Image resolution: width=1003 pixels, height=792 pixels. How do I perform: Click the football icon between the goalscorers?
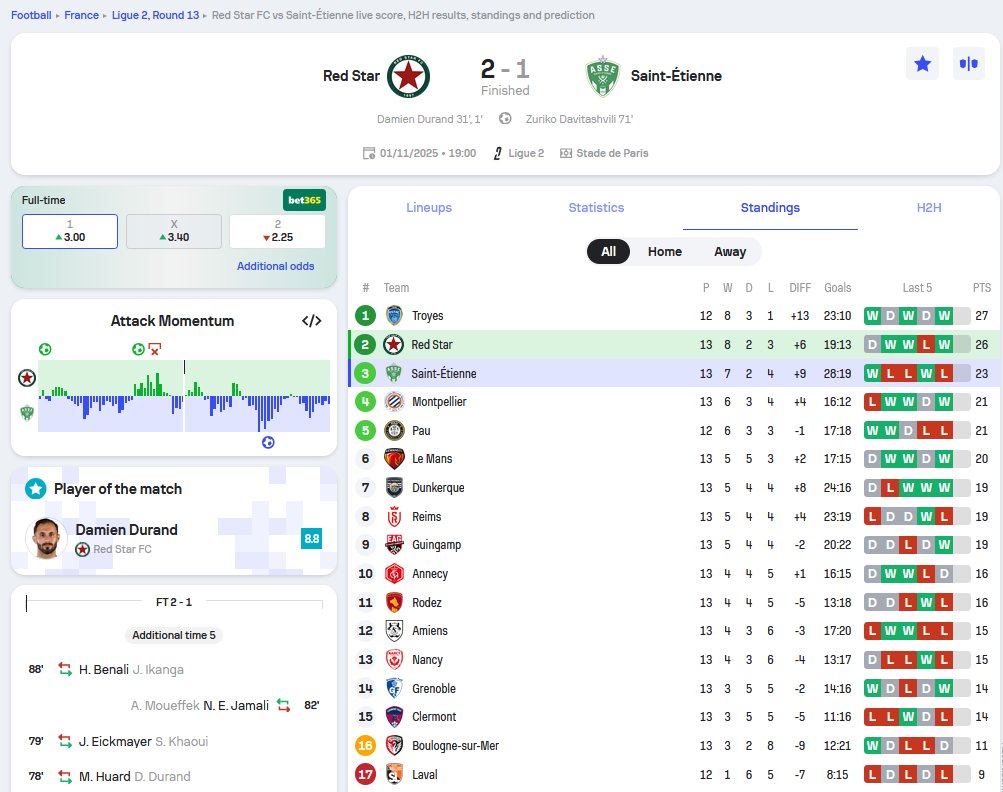[x=503, y=118]
